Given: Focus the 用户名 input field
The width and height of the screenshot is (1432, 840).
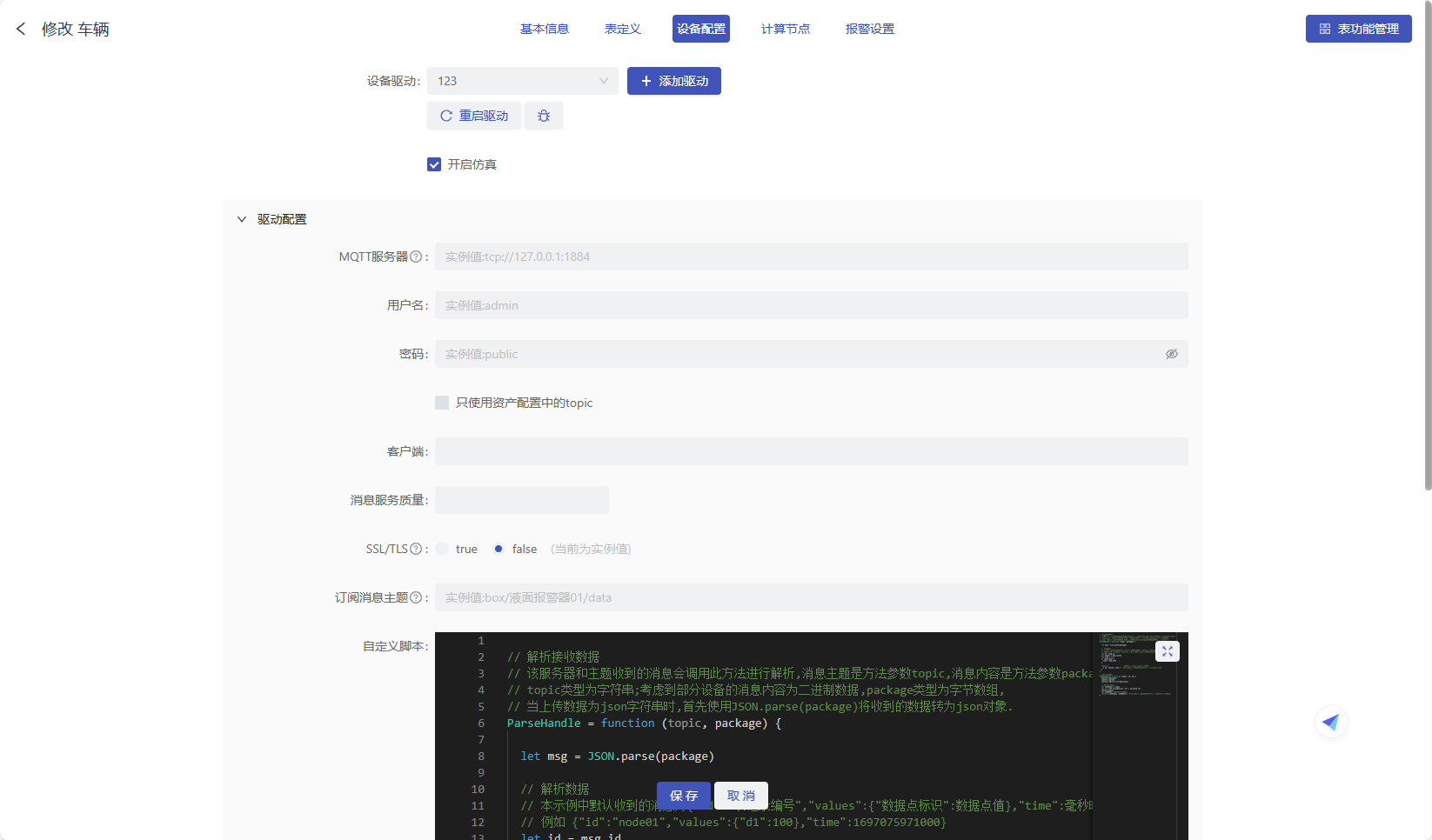Looking at the screenshot, I should 812,305.
